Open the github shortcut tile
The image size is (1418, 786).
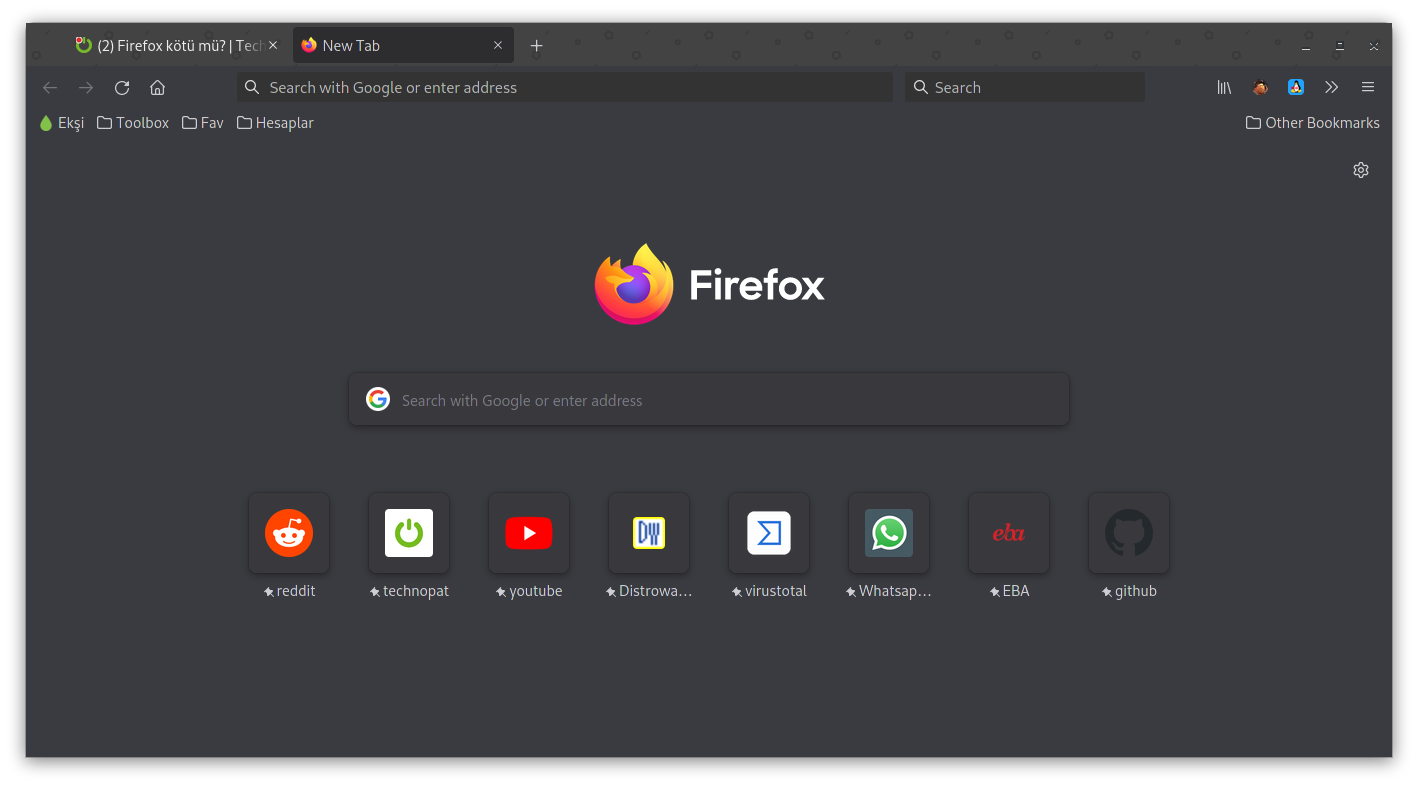tap(1129, 533)
